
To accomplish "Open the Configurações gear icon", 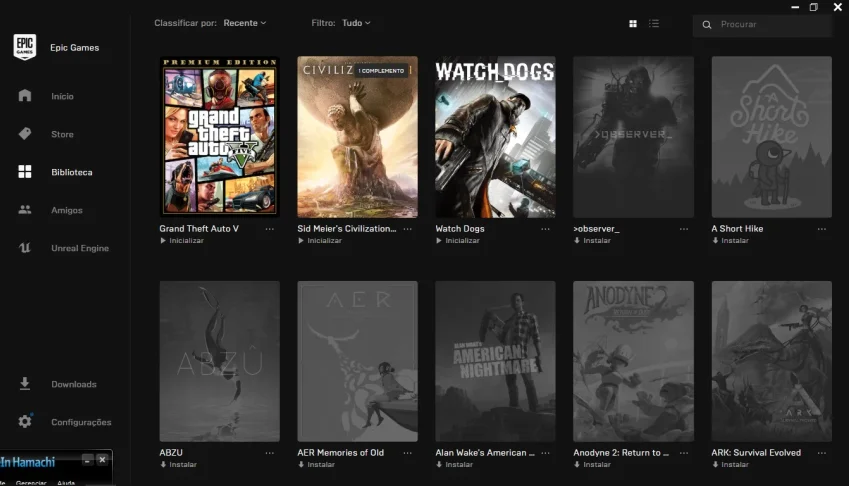I will click(x=25, y=421).
